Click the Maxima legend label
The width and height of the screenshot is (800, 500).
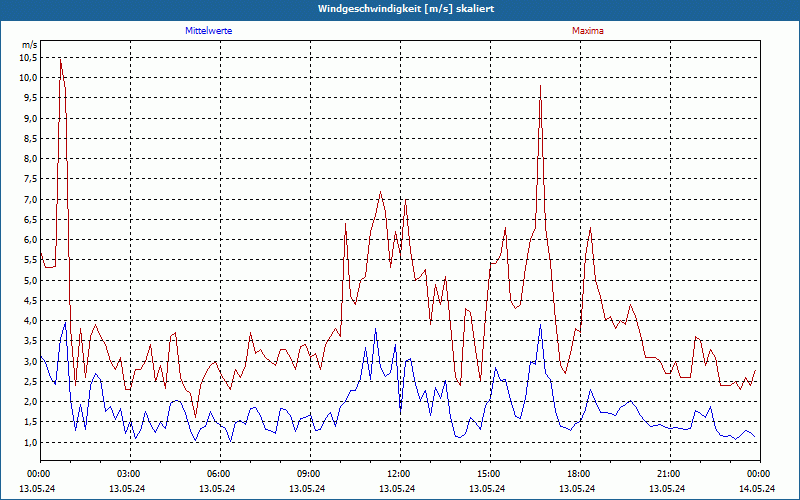coord(588,31)
